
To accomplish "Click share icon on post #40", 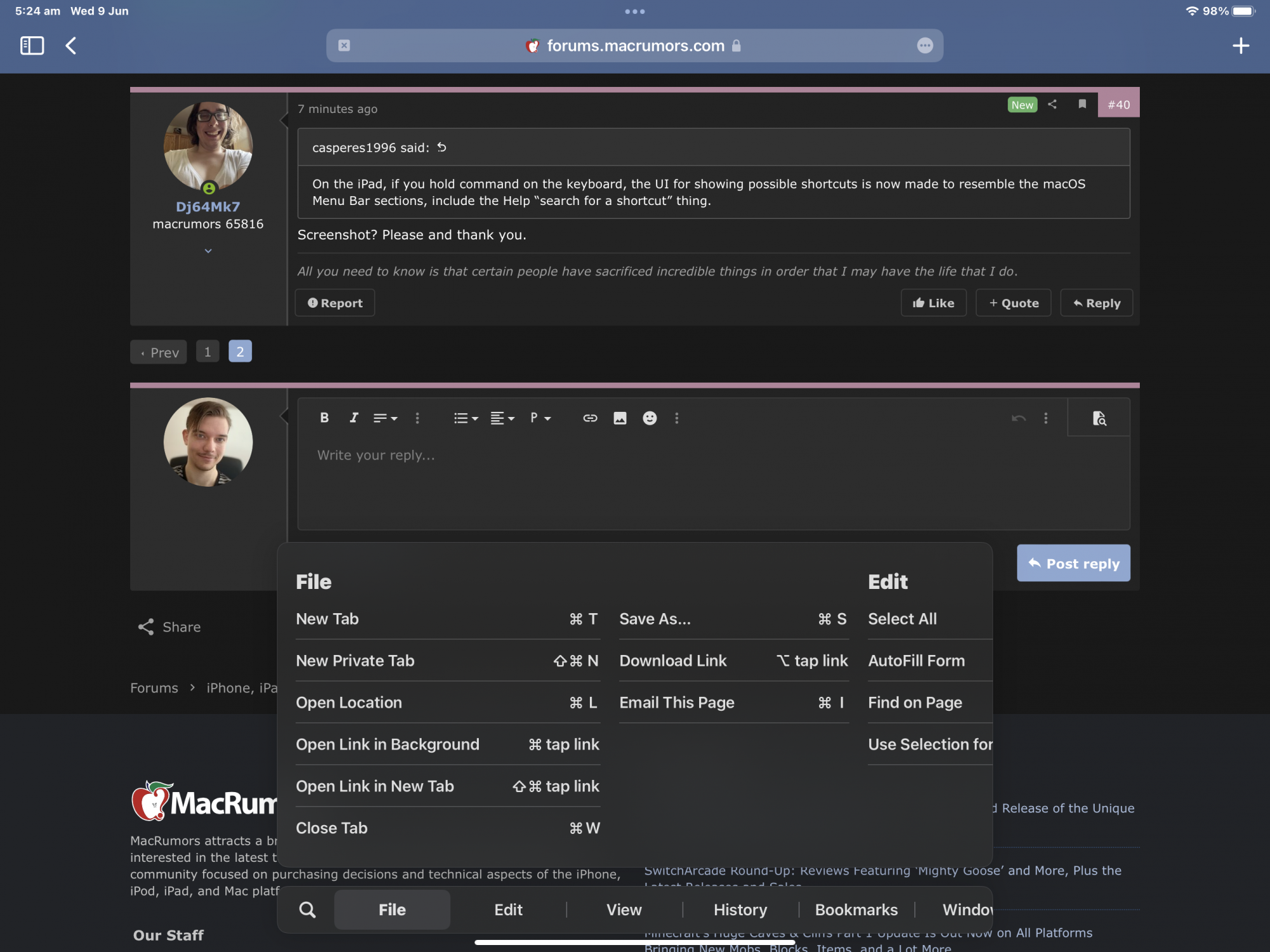I will click(1052, 104).
